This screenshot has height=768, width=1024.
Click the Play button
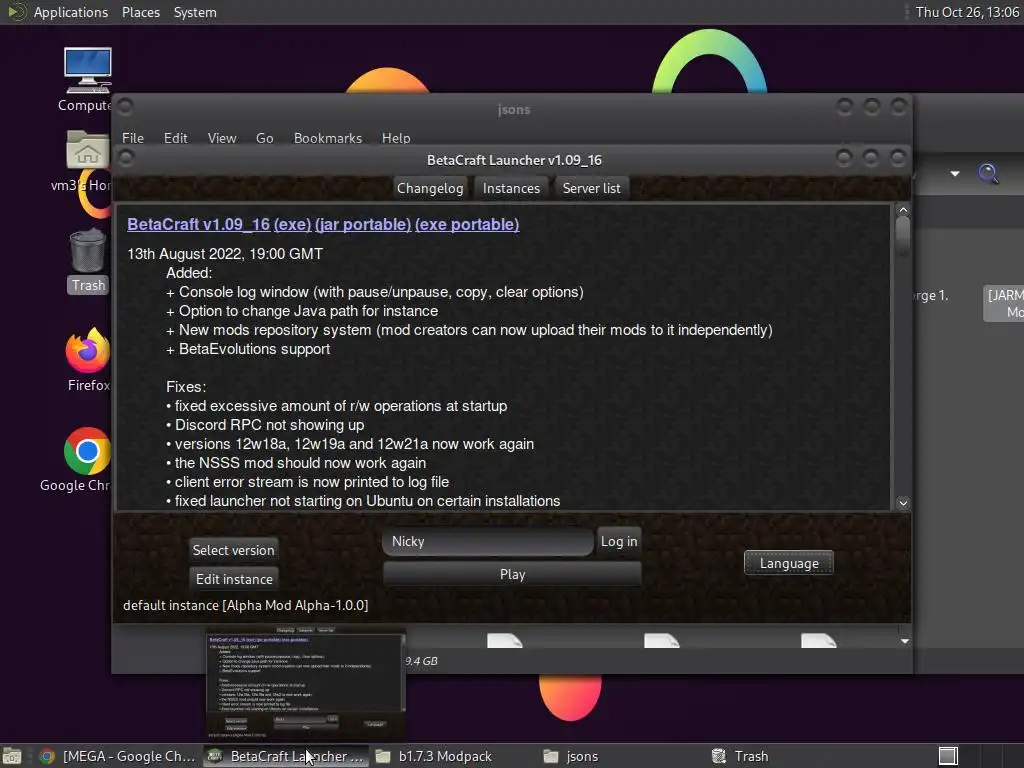[512, 574]
